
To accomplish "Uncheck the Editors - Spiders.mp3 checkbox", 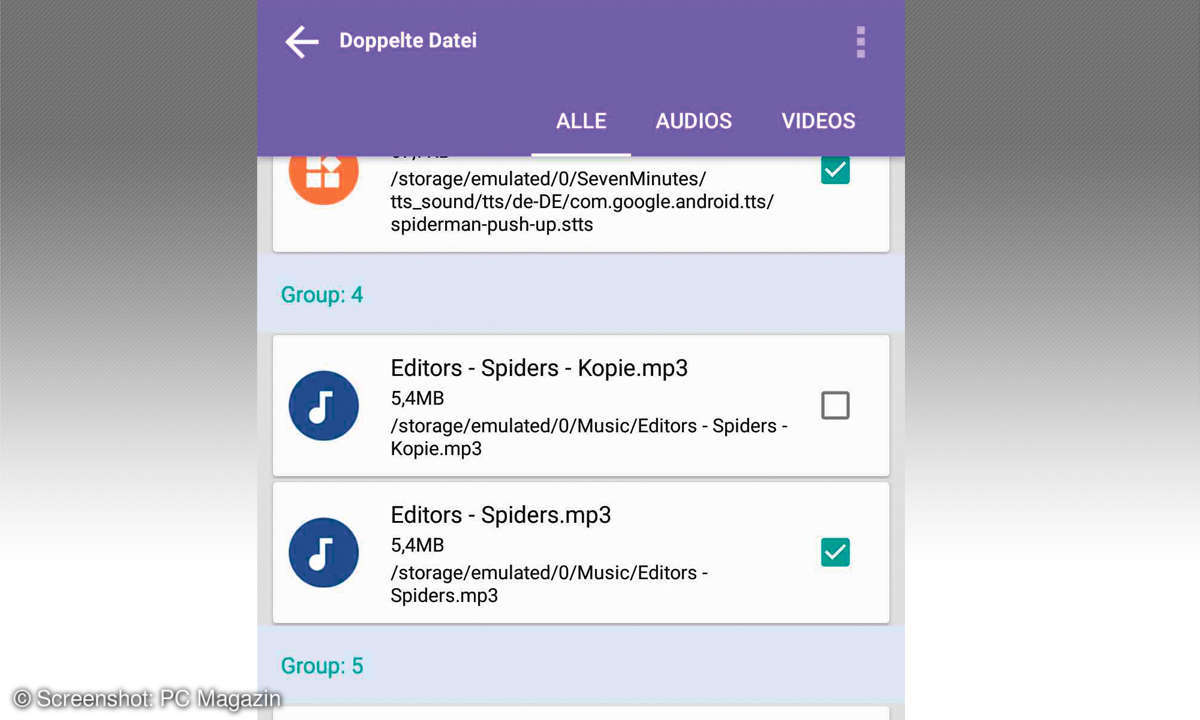I will 835,552.
